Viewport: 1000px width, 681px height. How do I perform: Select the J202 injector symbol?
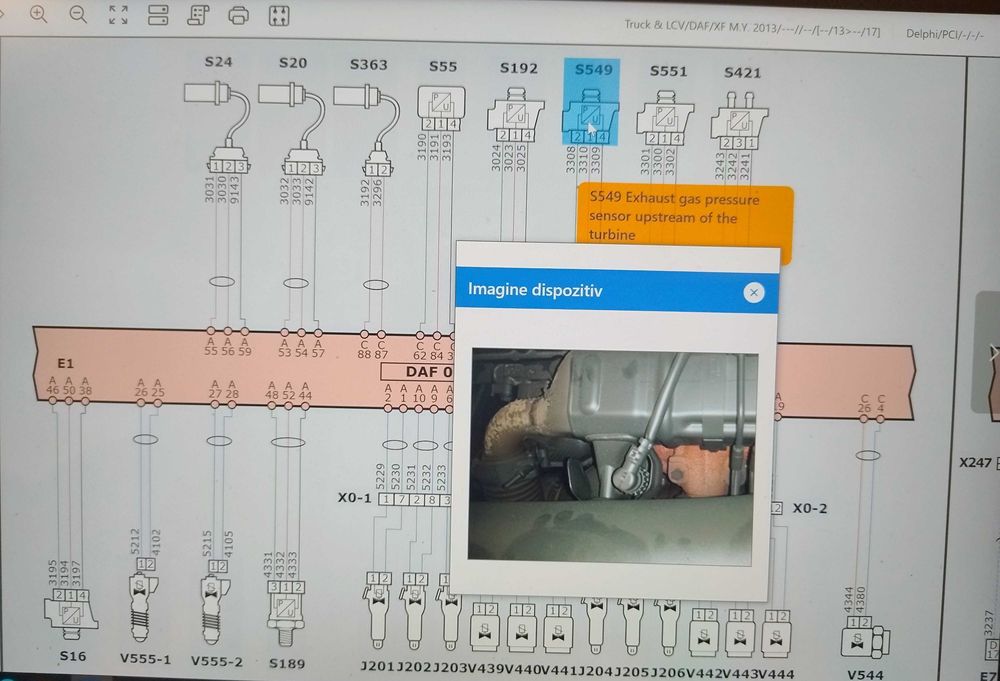pyautogui.click(x=413, y=611)
